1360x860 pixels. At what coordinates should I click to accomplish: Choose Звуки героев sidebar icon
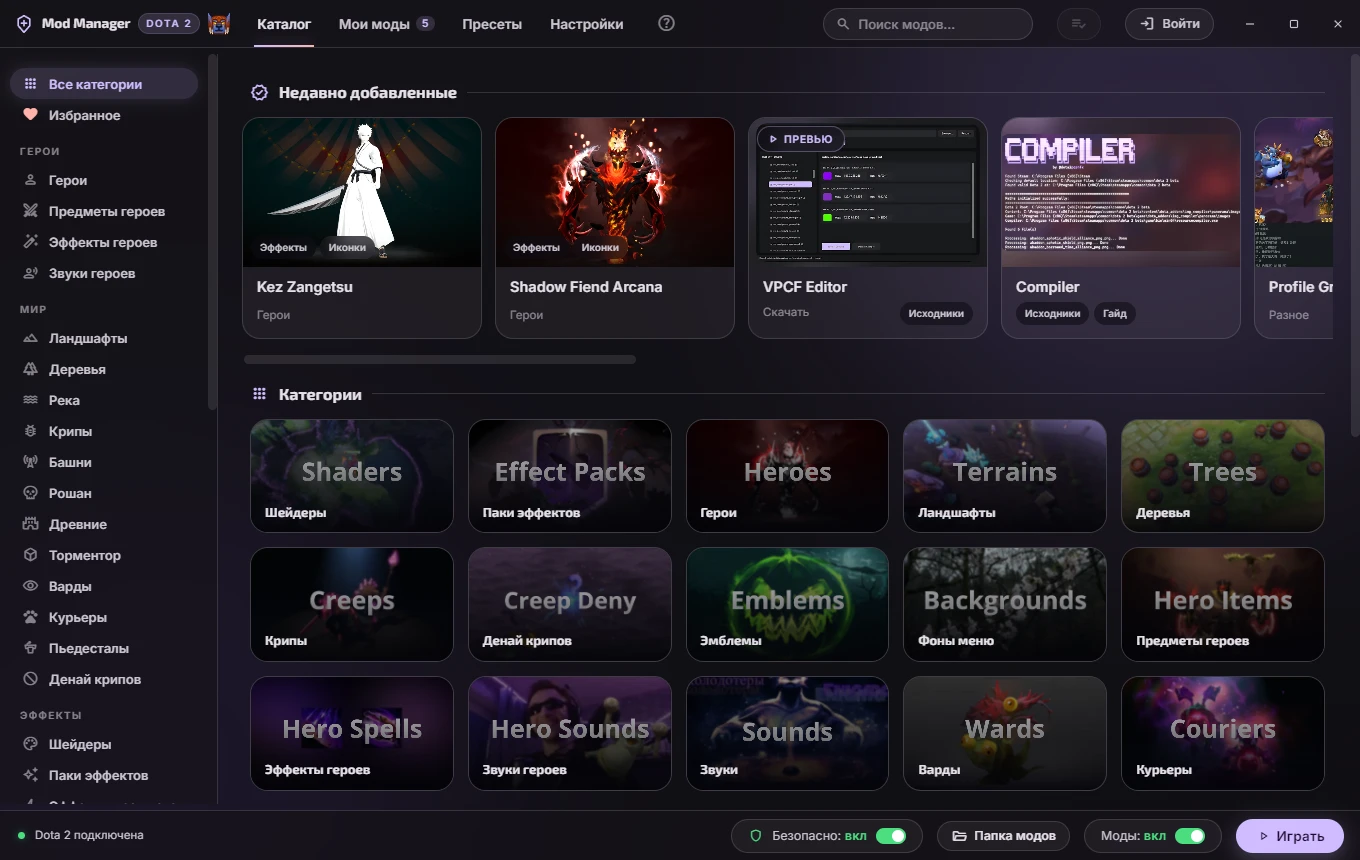click(x=30, y=273)
